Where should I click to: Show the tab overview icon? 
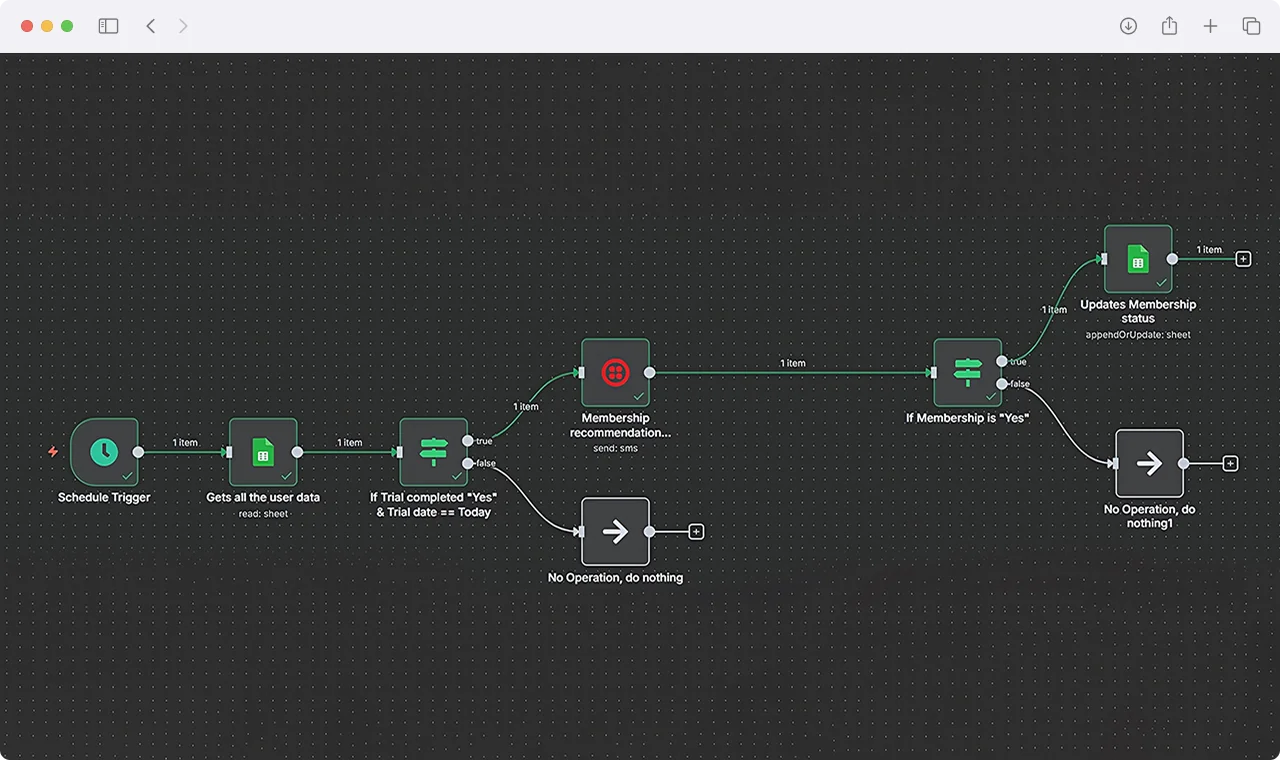tap(1251, 26)
